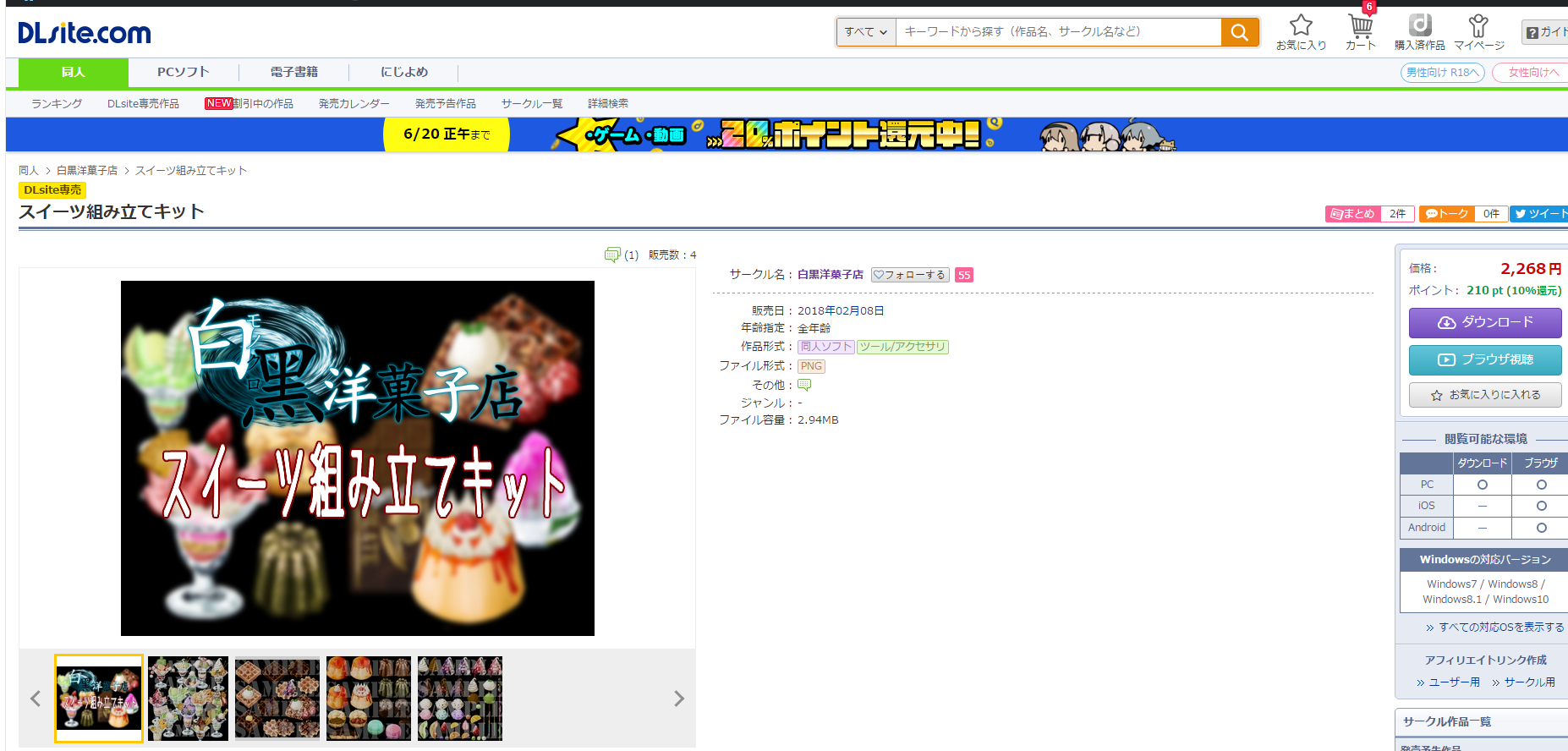Click the PNG file format tag
The image size is (1568, 751).
point(811,366)
